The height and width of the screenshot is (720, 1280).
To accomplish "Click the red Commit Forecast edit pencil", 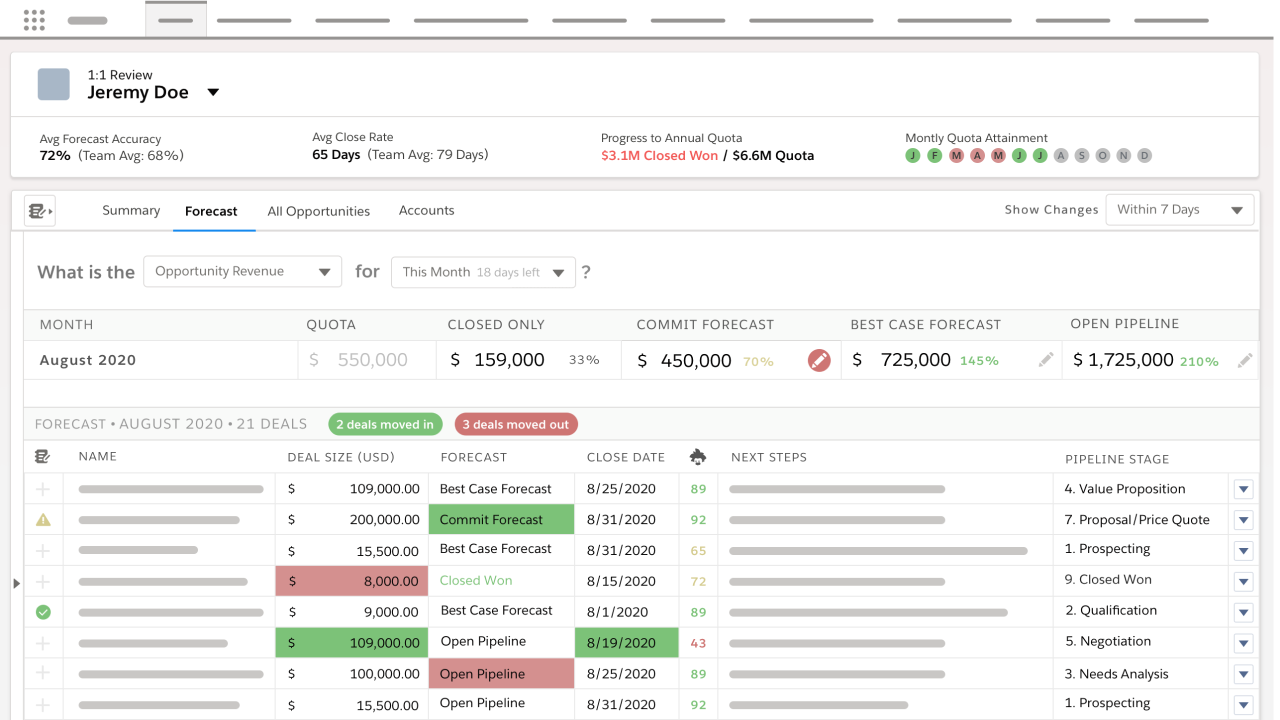I will pos(819,360).
